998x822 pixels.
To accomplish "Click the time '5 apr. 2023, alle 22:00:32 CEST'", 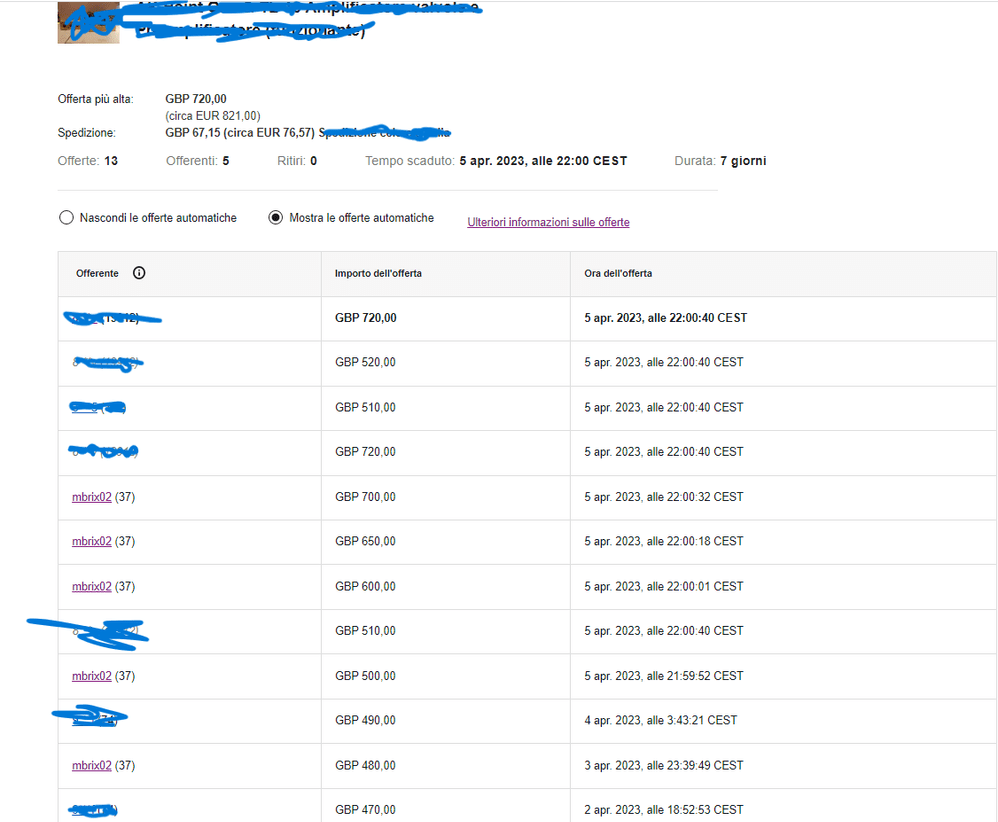I will 664,497.
